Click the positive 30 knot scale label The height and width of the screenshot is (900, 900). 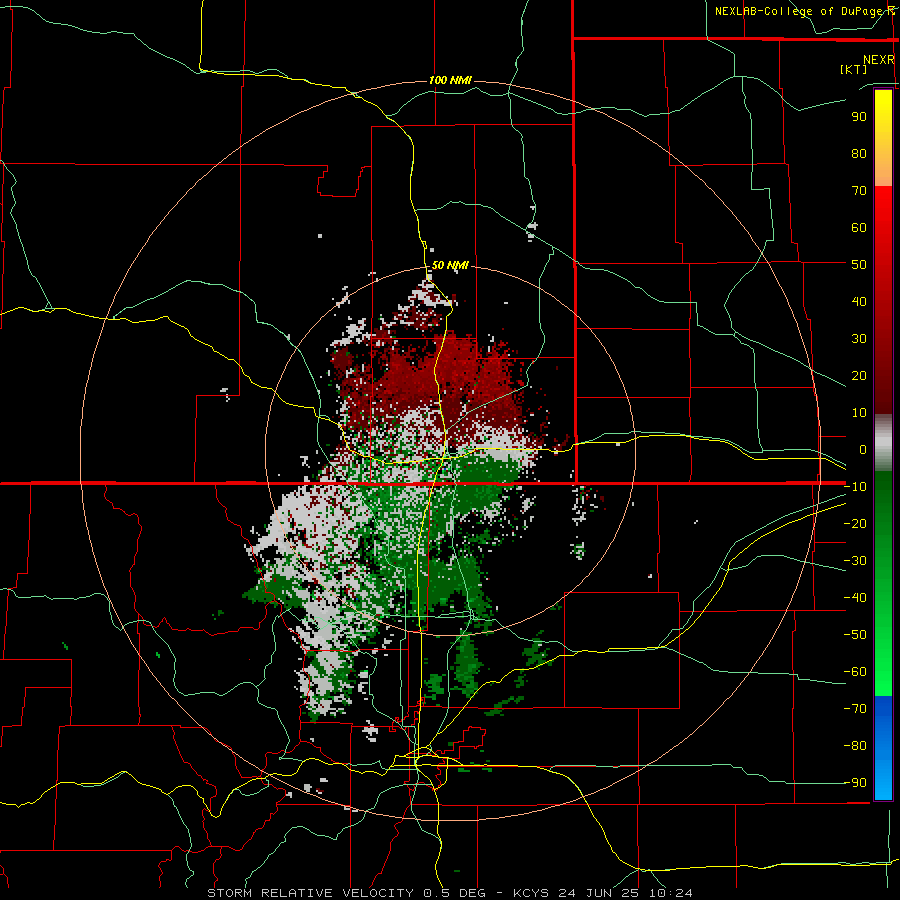tap(859, 339)
